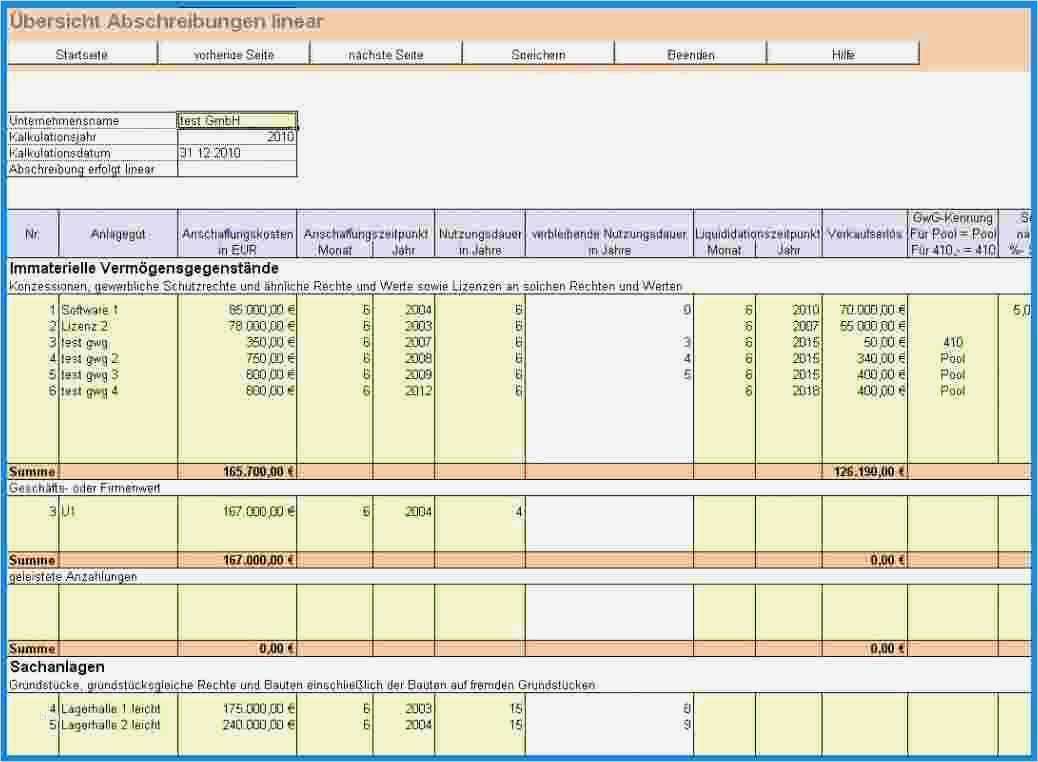Click the Pool marking for test gwg 2
Screen dimensions: 1038x762
click(953, 357)
